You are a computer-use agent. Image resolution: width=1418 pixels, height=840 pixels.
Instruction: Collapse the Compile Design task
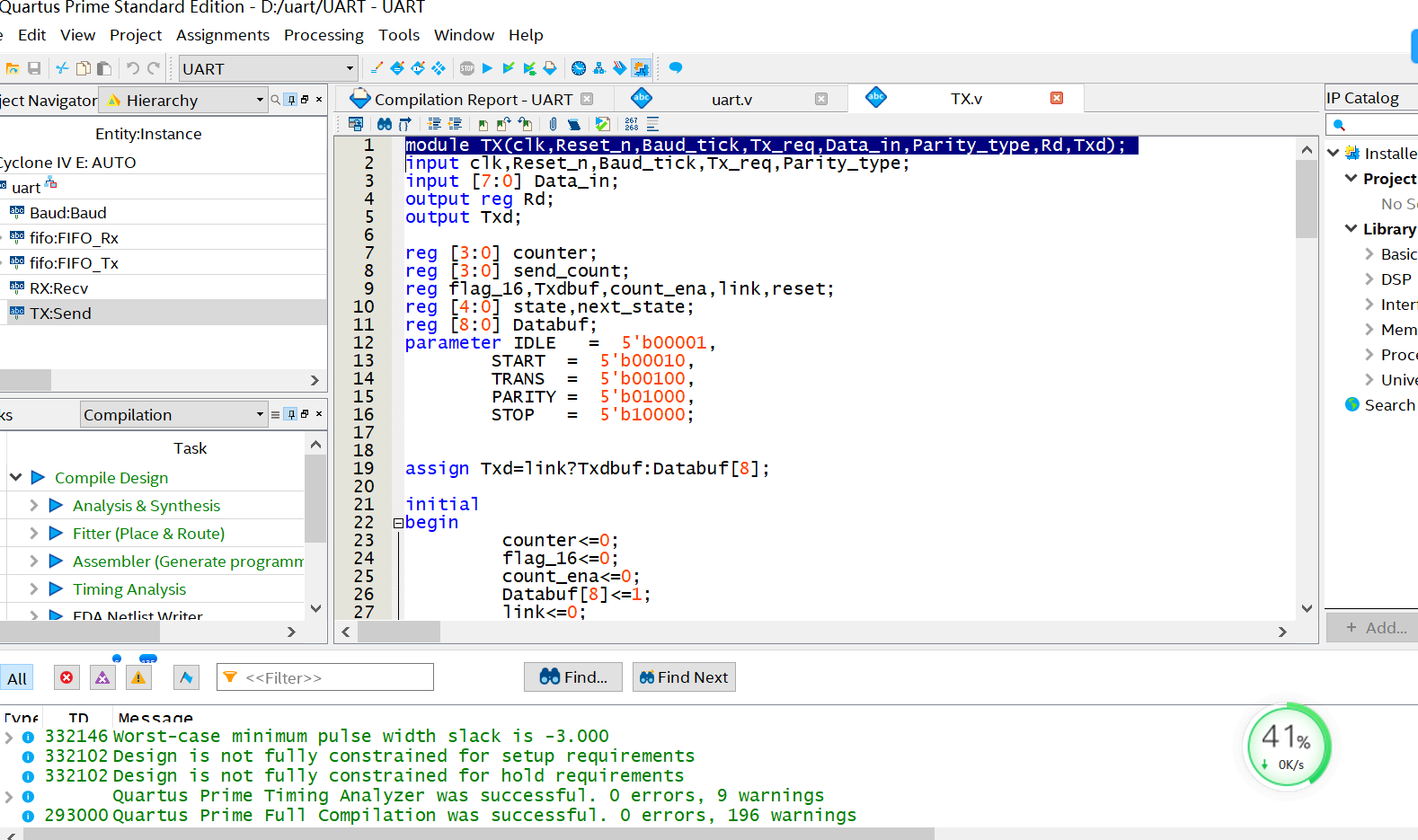[15, 477]
